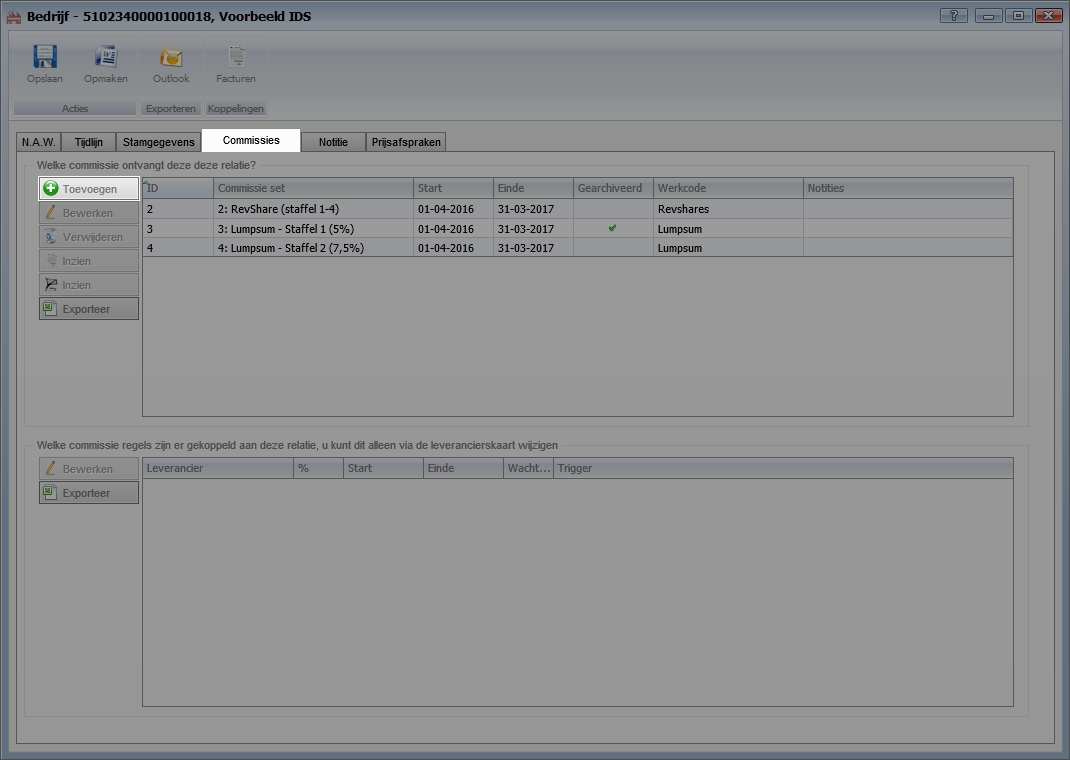
Task: Switch to the N.A.W. tab
Action: pos(38,142)
